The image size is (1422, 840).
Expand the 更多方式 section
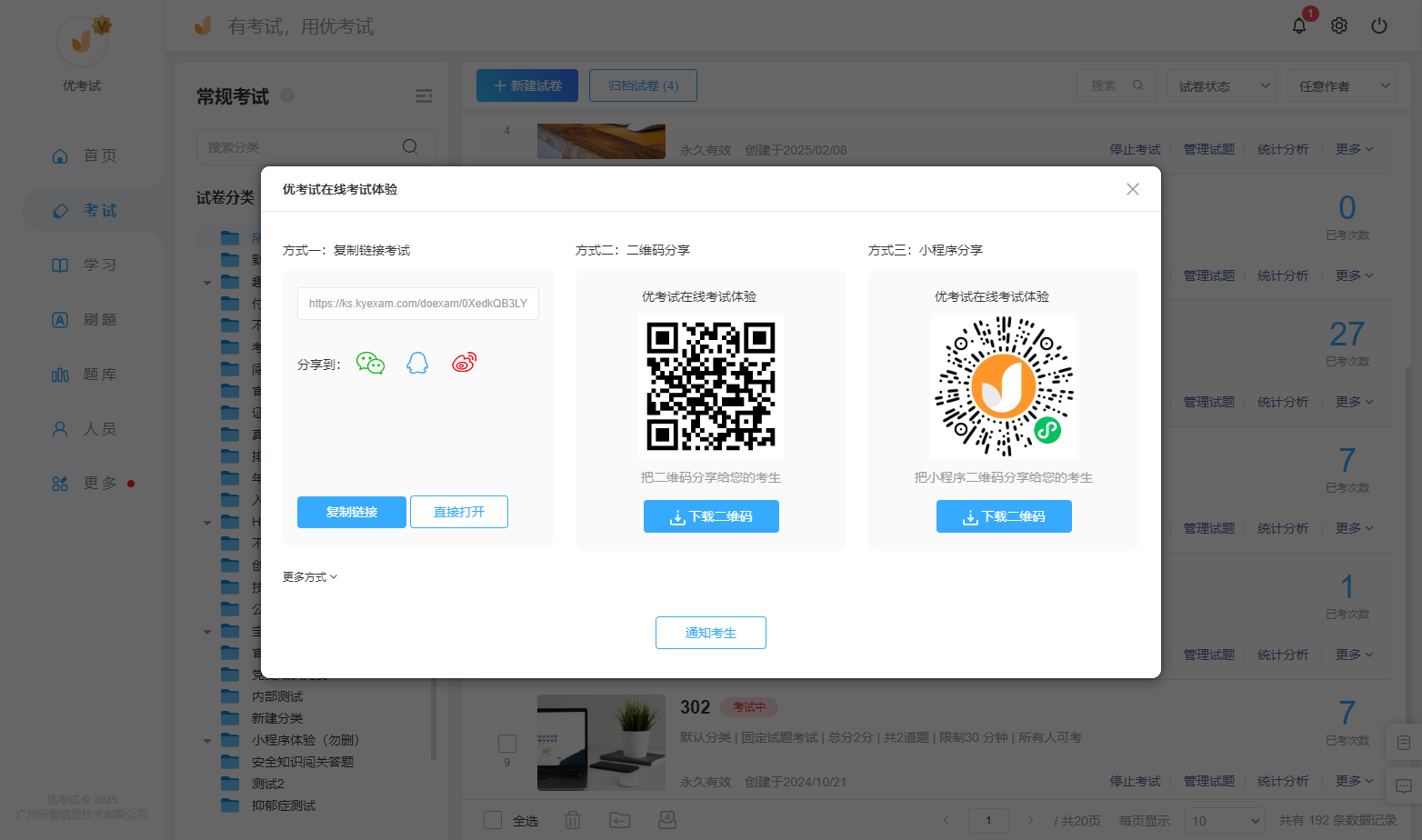[x=310, y=577]
